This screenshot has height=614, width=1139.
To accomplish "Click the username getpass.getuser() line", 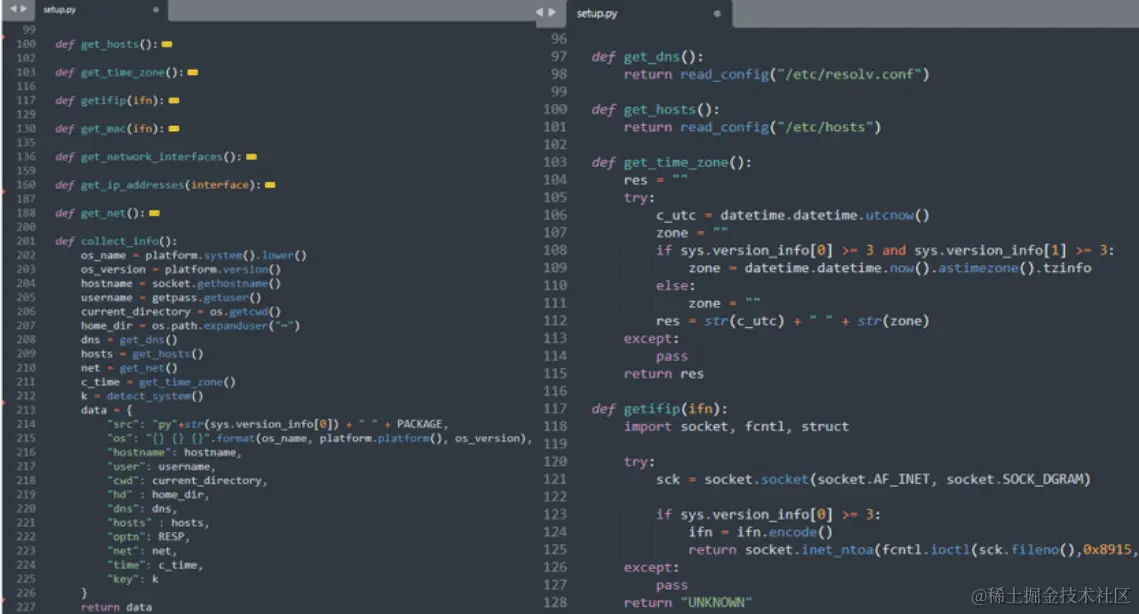I will 171,298.
